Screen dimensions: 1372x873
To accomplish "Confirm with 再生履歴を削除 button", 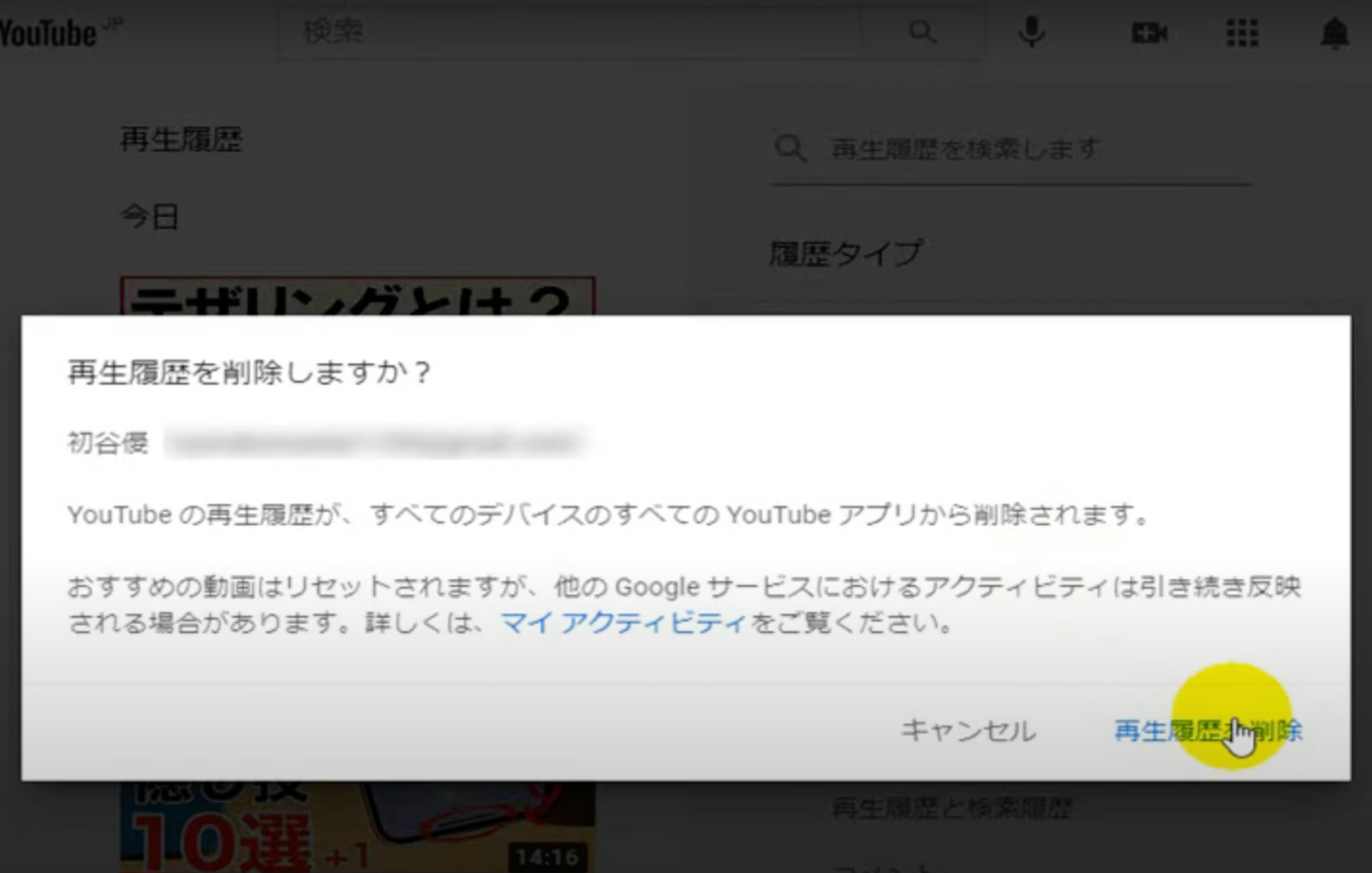I will [x=1207, y=731].
